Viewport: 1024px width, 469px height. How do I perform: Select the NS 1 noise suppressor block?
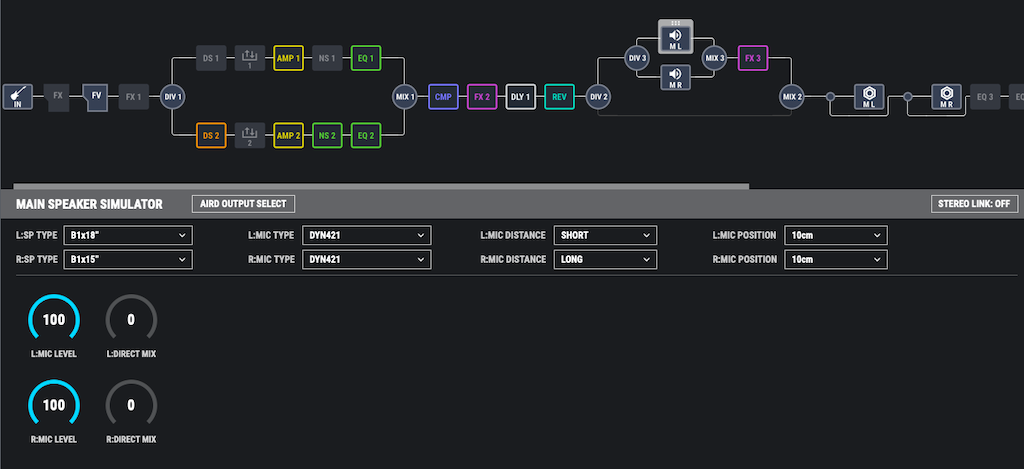pyautogui.click(x=327, y=58)
